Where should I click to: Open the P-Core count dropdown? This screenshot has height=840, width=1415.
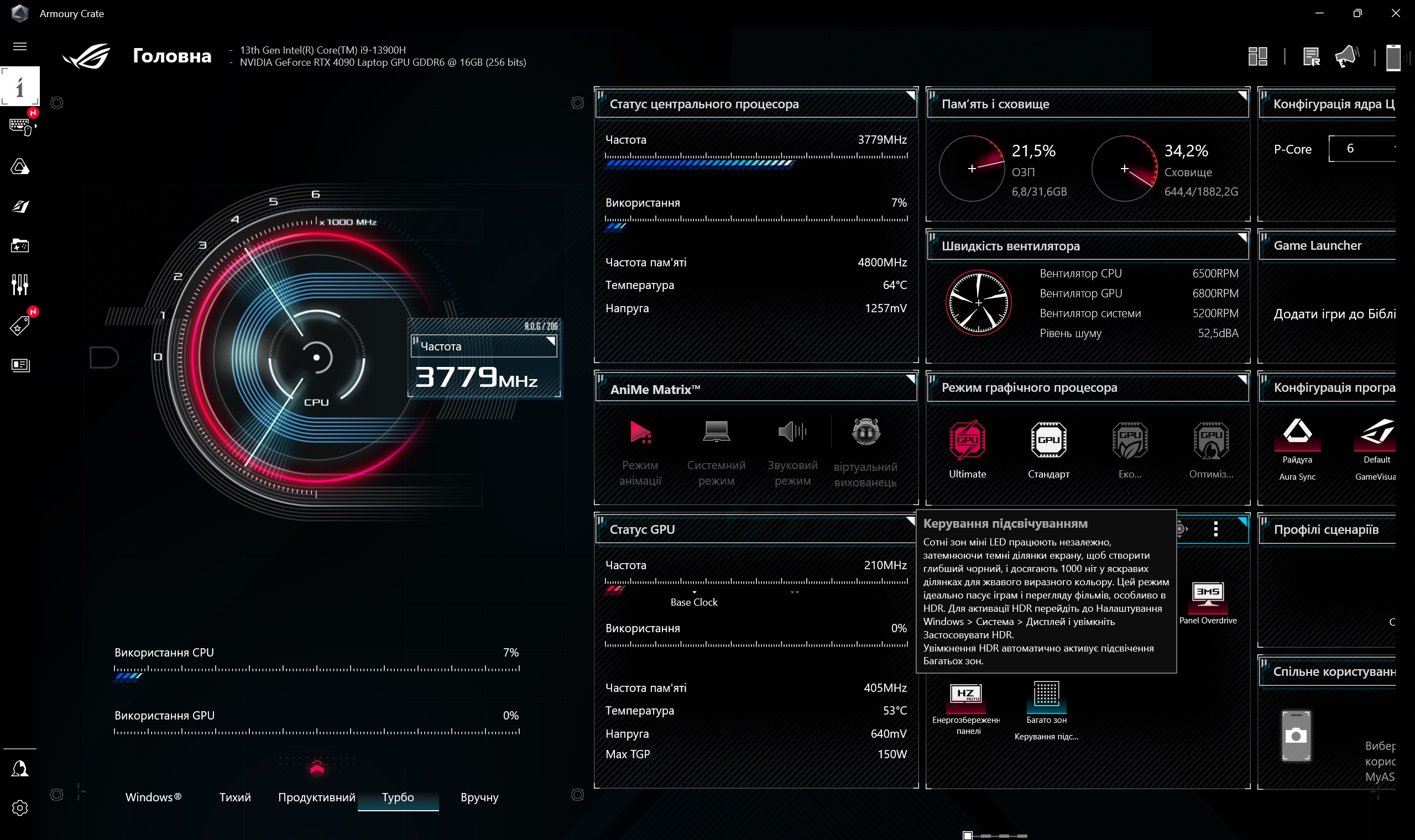pyautogui.click(x=1362, y=149)
